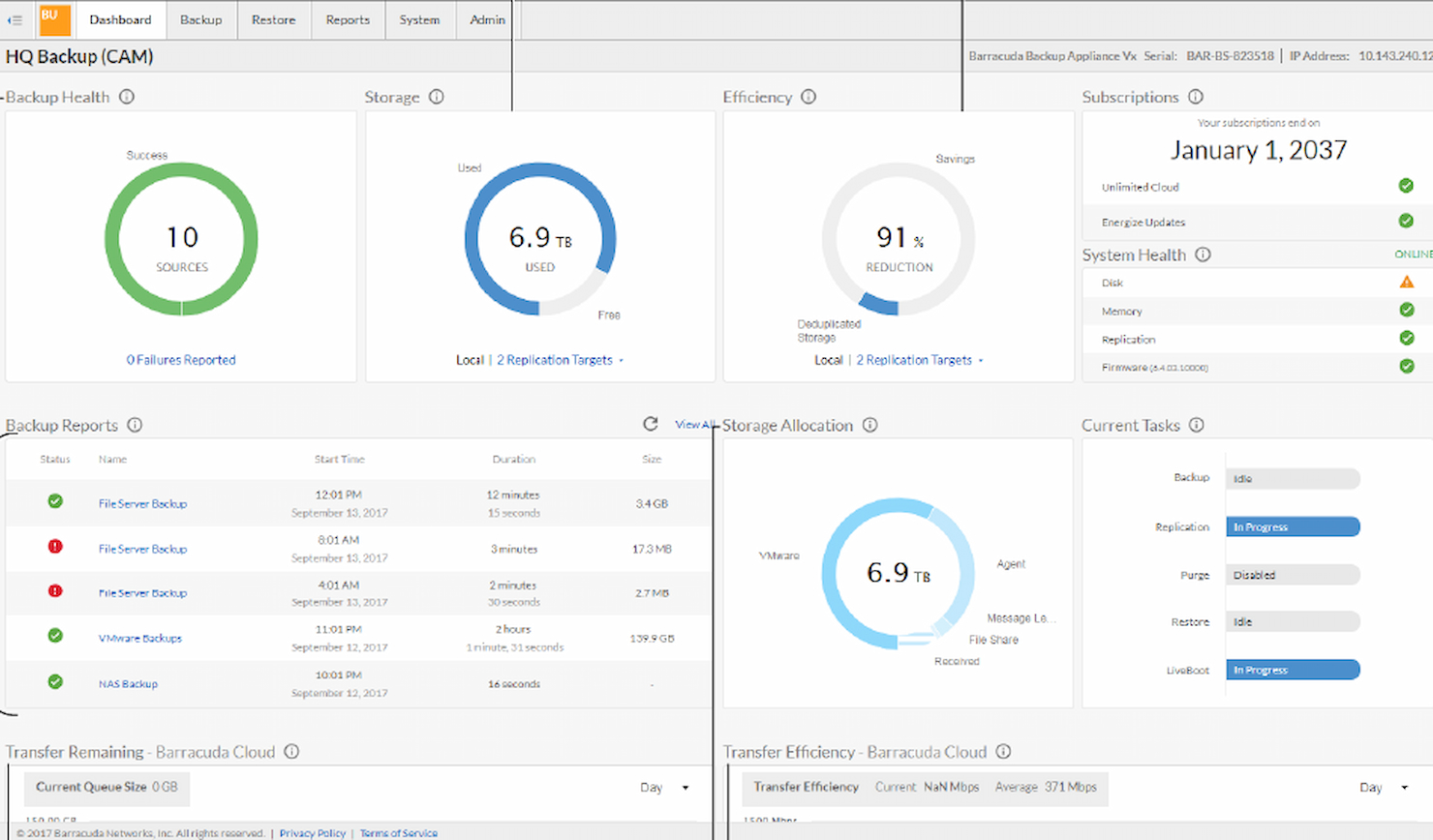Image resolution: width=1433 pixels, height=840 pixels.
Task: Open info icon next to Subscriptions
Action: [1196, 97]
